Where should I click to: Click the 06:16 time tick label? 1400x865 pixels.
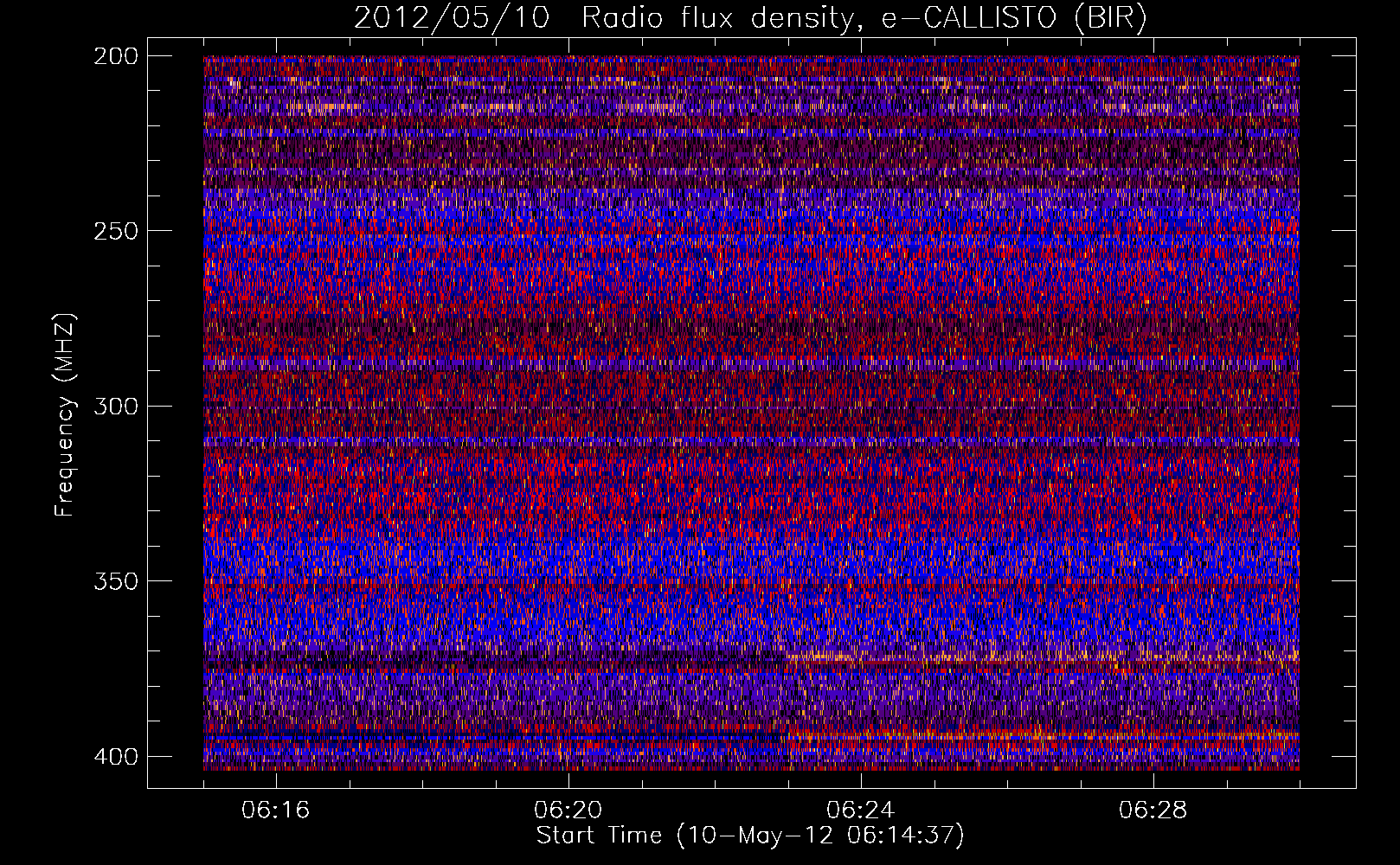[x=276, y=811]
